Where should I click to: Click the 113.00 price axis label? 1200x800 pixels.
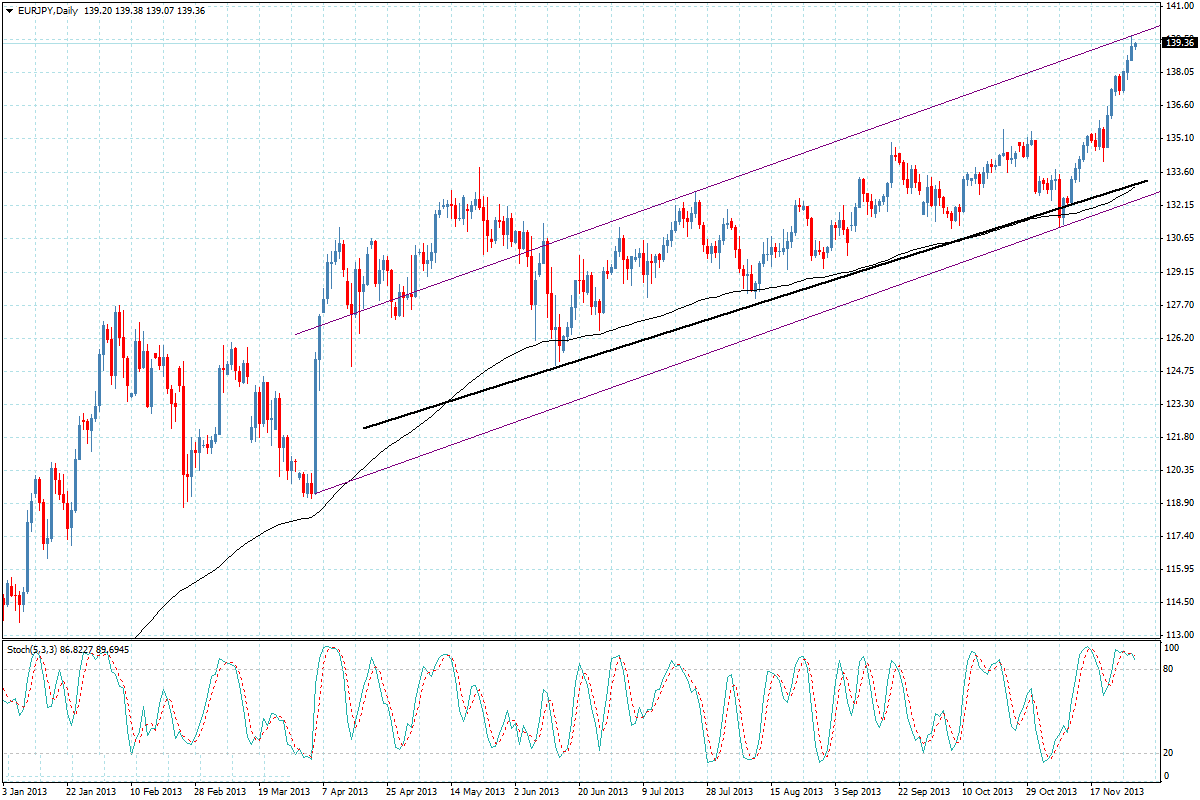1180,635
